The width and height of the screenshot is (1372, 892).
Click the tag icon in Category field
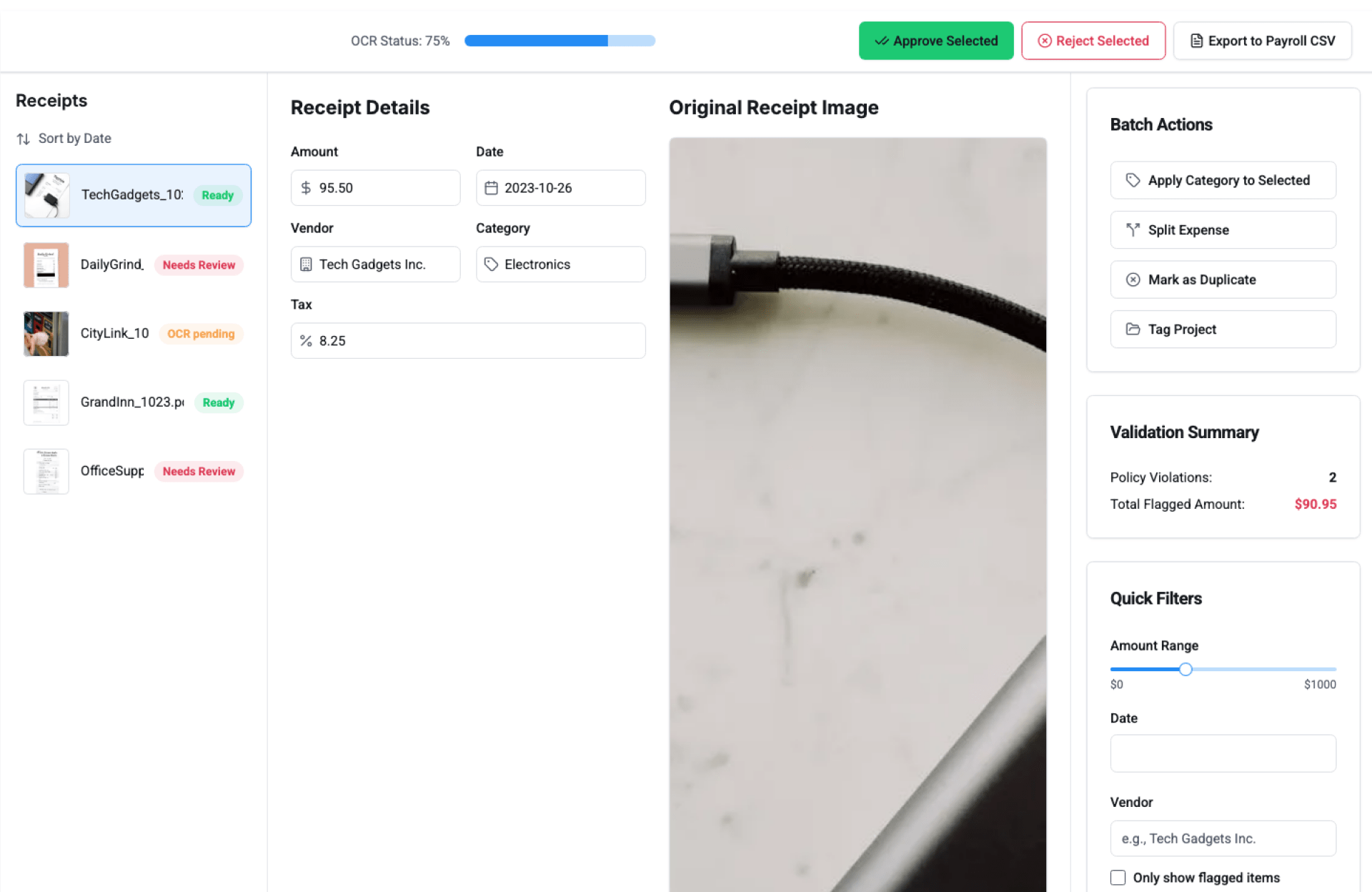click(491, 264)
